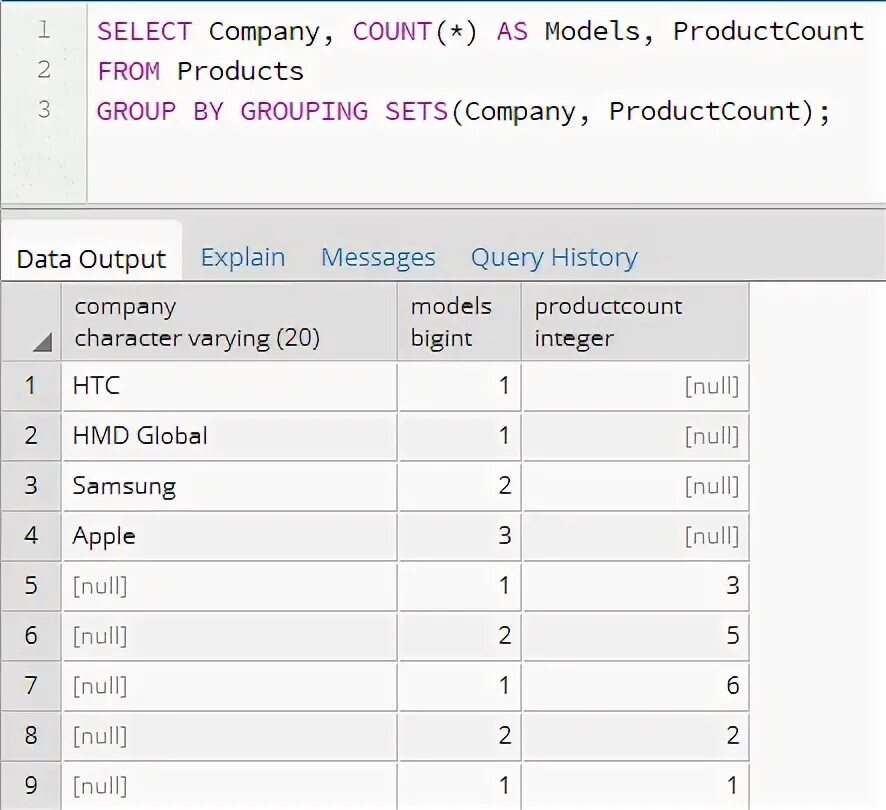Select the productcount column header
Screen dimensions: 886x810
point(634,322)
